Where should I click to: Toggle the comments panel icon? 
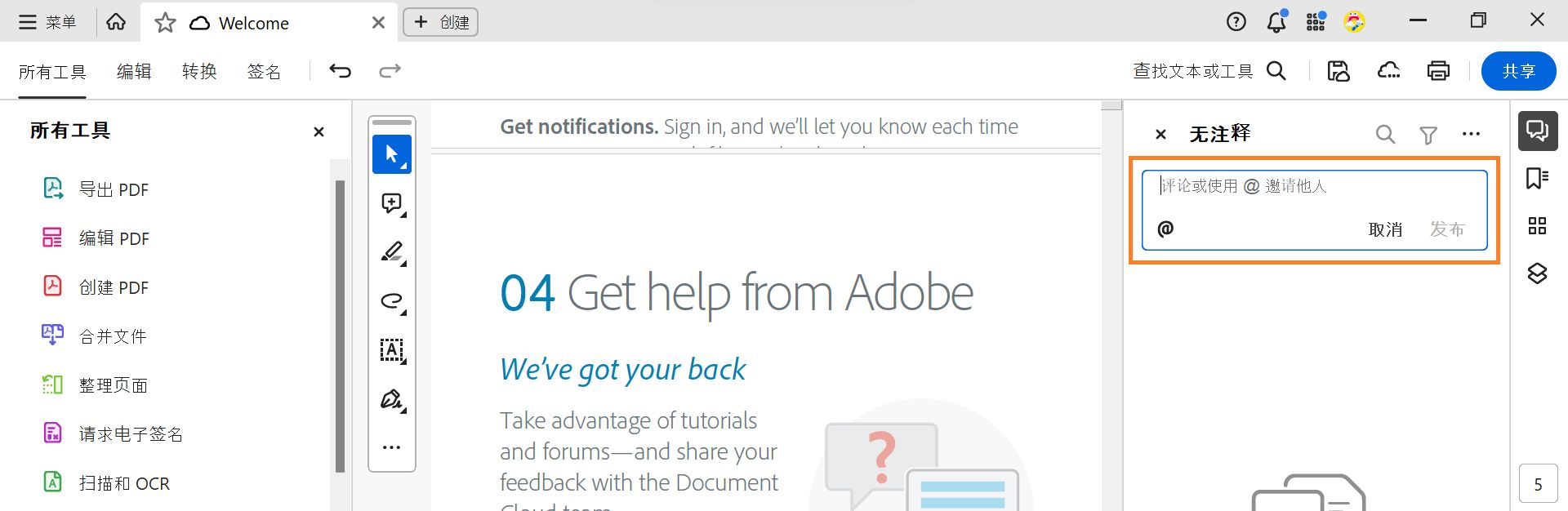[1537, 131]
